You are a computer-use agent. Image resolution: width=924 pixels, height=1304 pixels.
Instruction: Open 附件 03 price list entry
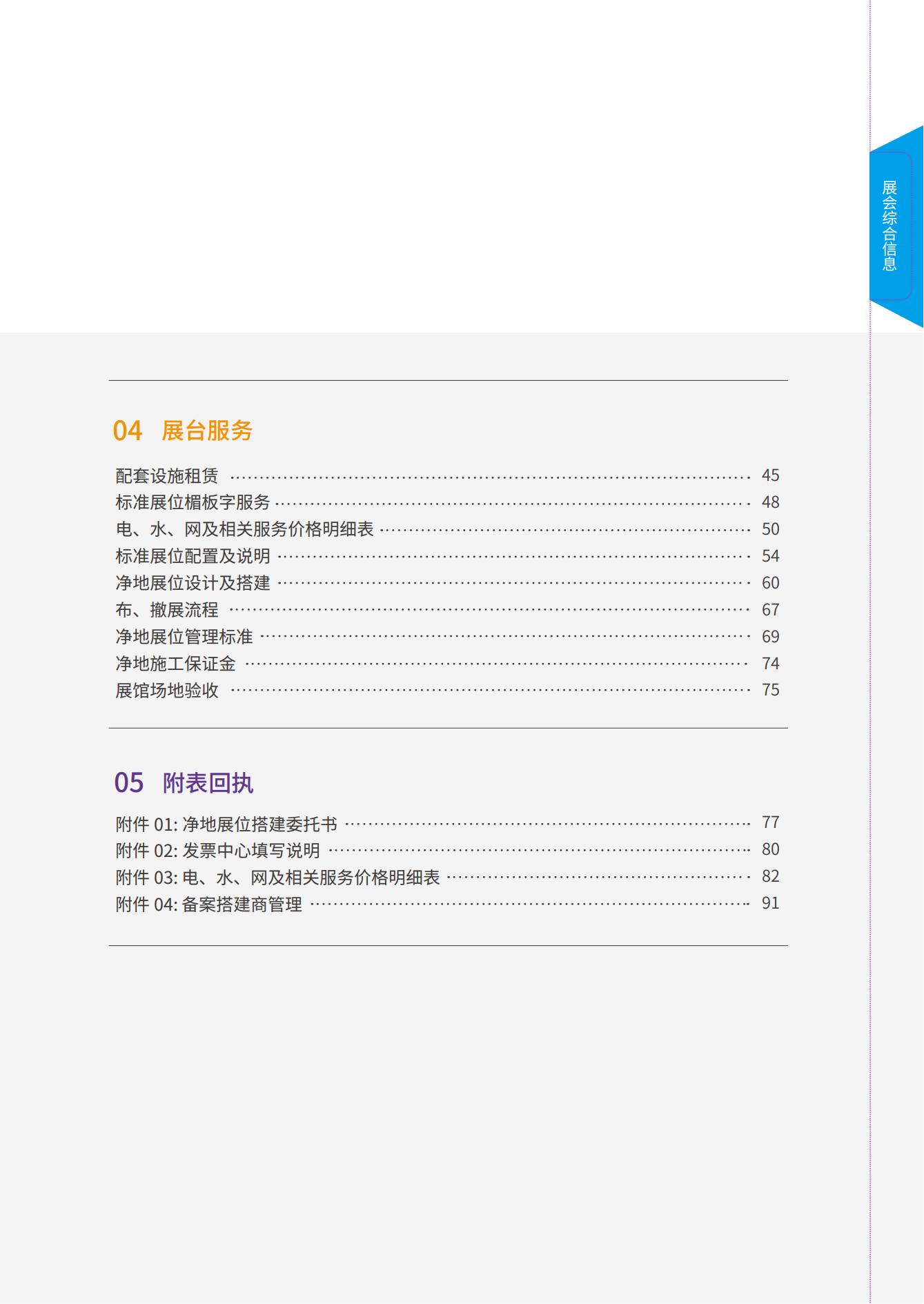[277, 877]
